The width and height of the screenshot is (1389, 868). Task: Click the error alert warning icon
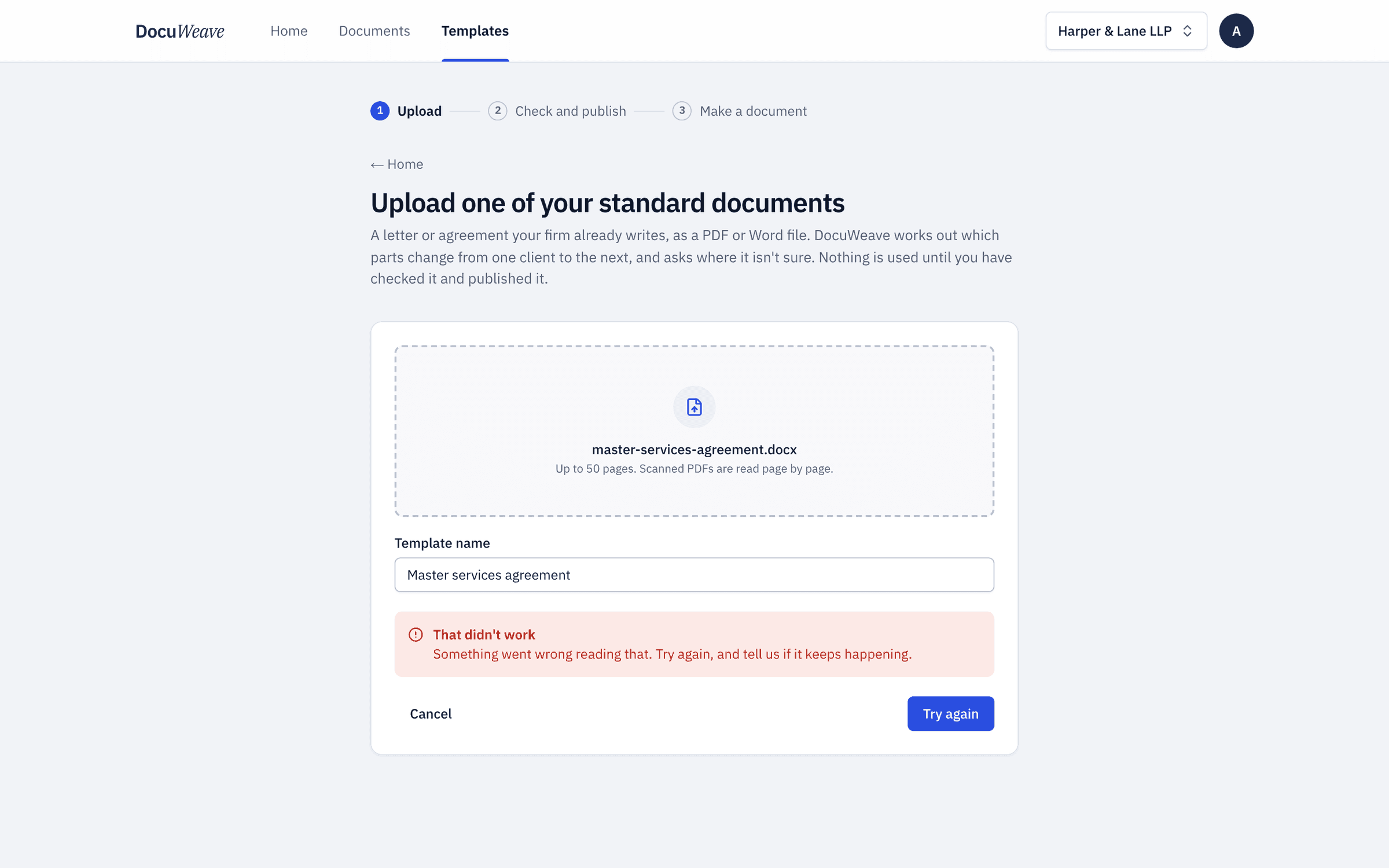(x=416, y=634)
